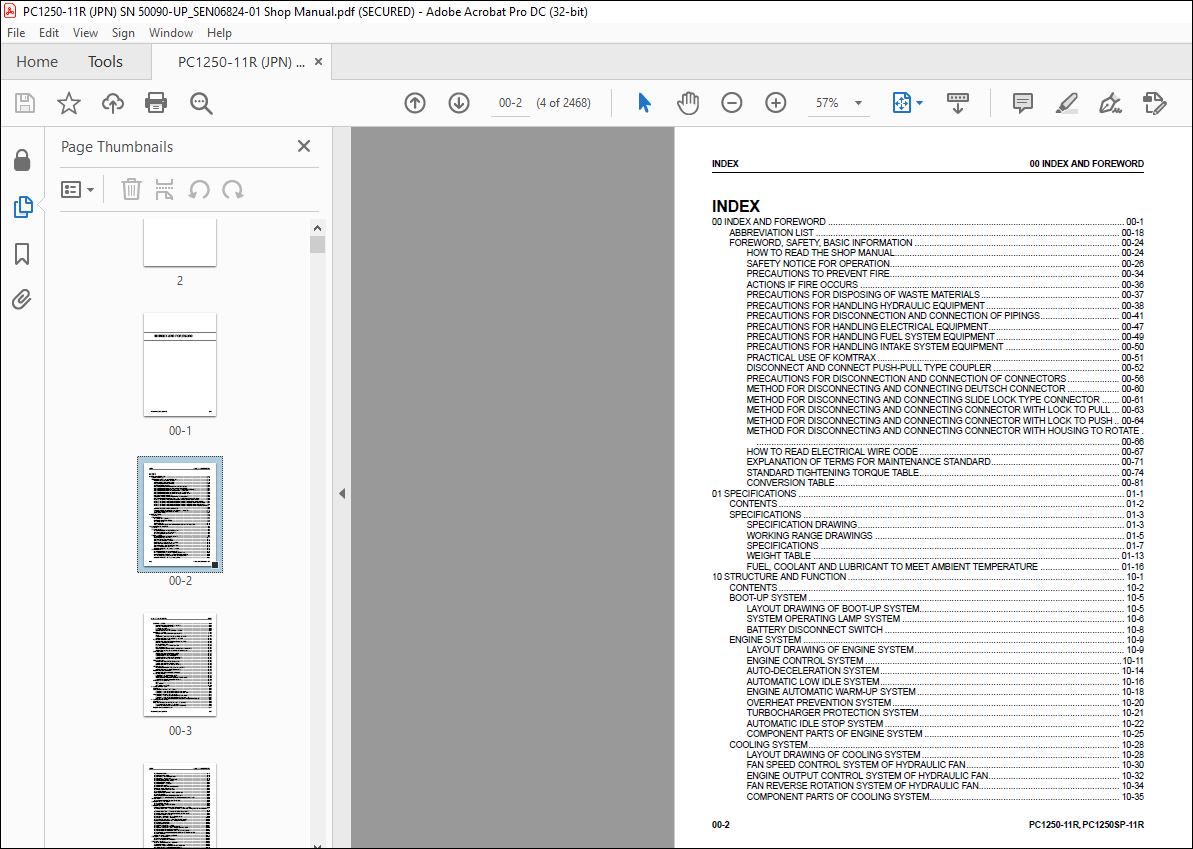Viewport: 1193px width, 849px height.
Task: Click index entry 01 SPECIFICATIONS
Action: (754, 493)
